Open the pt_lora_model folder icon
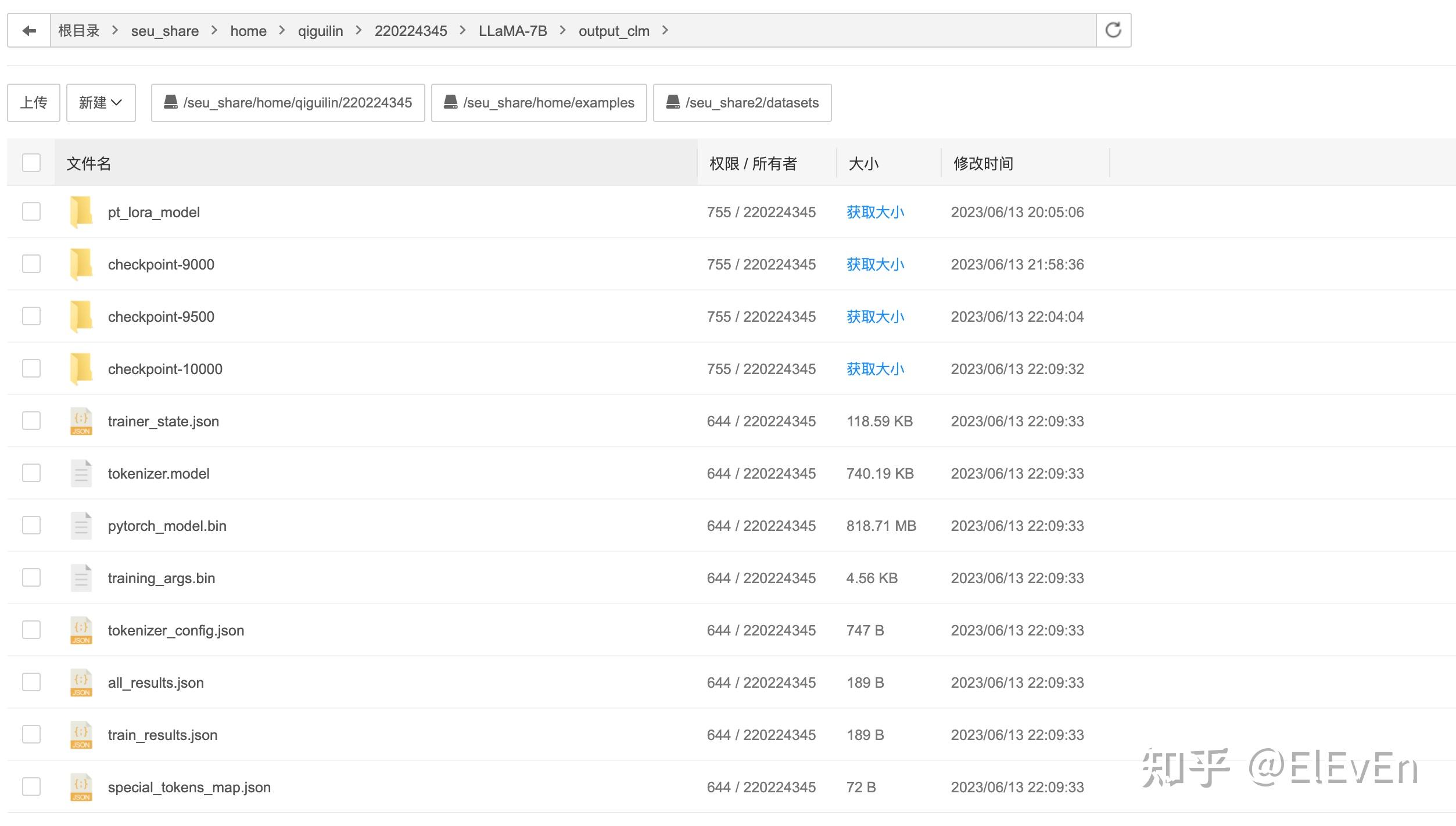Image resolution: width=1456 pixels, height=826 pixels. click(81, 212)
